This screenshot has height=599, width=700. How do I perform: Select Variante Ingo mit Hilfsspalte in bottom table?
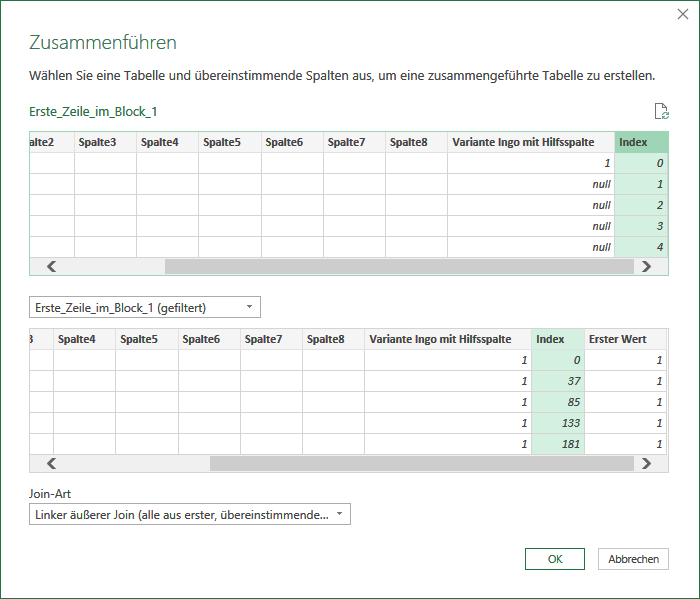click(448, 339)
